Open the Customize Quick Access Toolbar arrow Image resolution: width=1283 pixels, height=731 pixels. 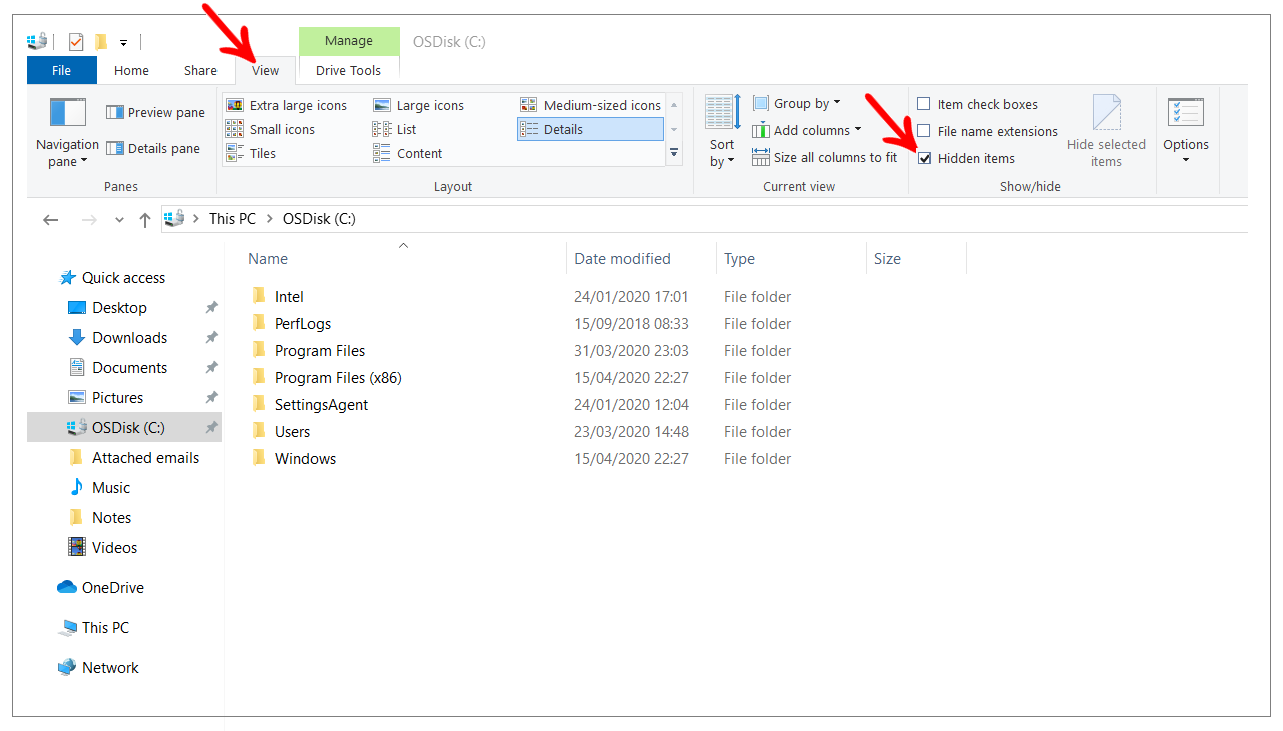(124, 43)
